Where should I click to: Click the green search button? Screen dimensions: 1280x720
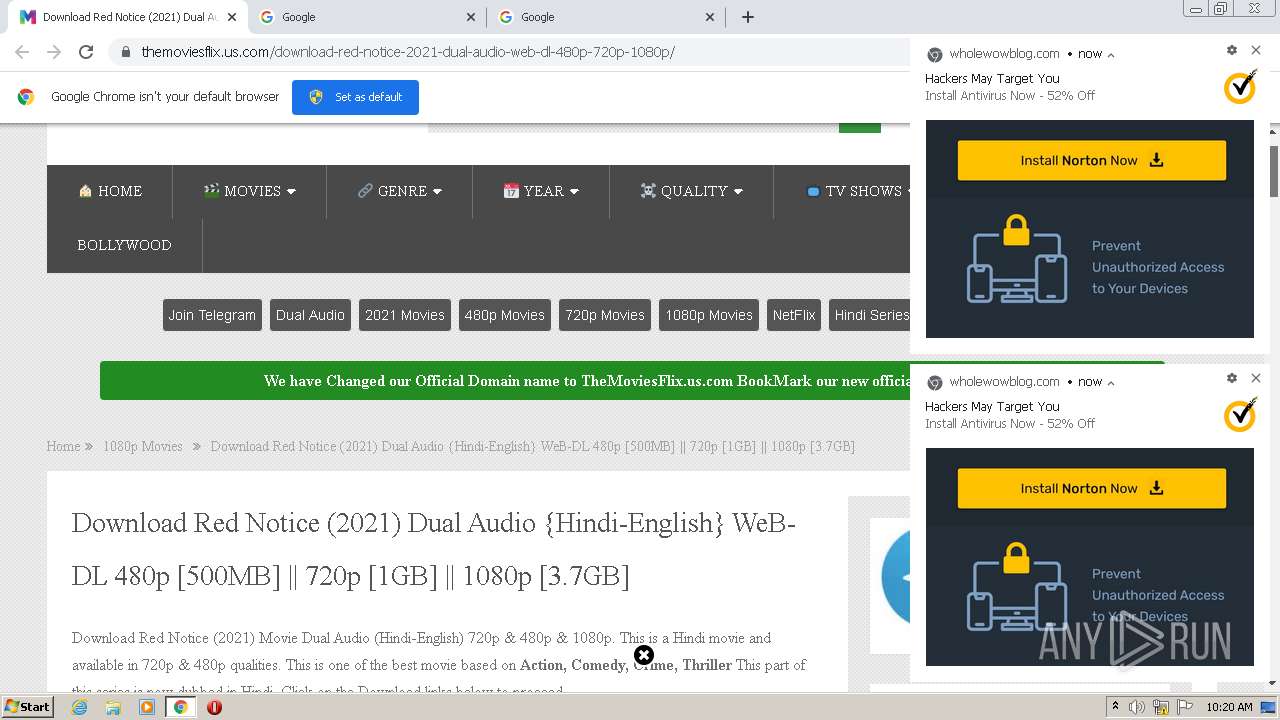click(x=860, y=127)
